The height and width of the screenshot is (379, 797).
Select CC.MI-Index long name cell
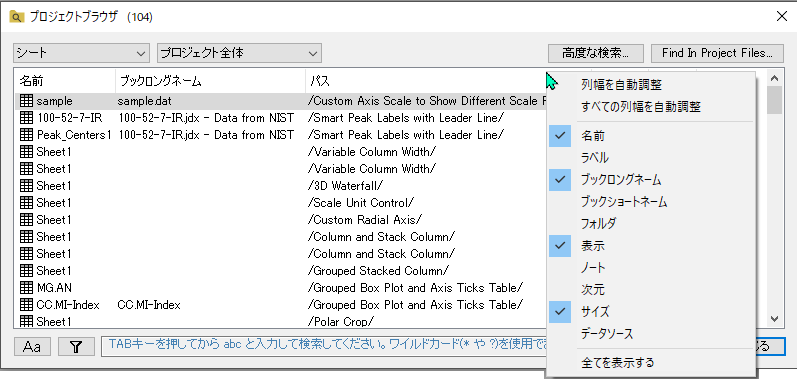pos(149,305)
